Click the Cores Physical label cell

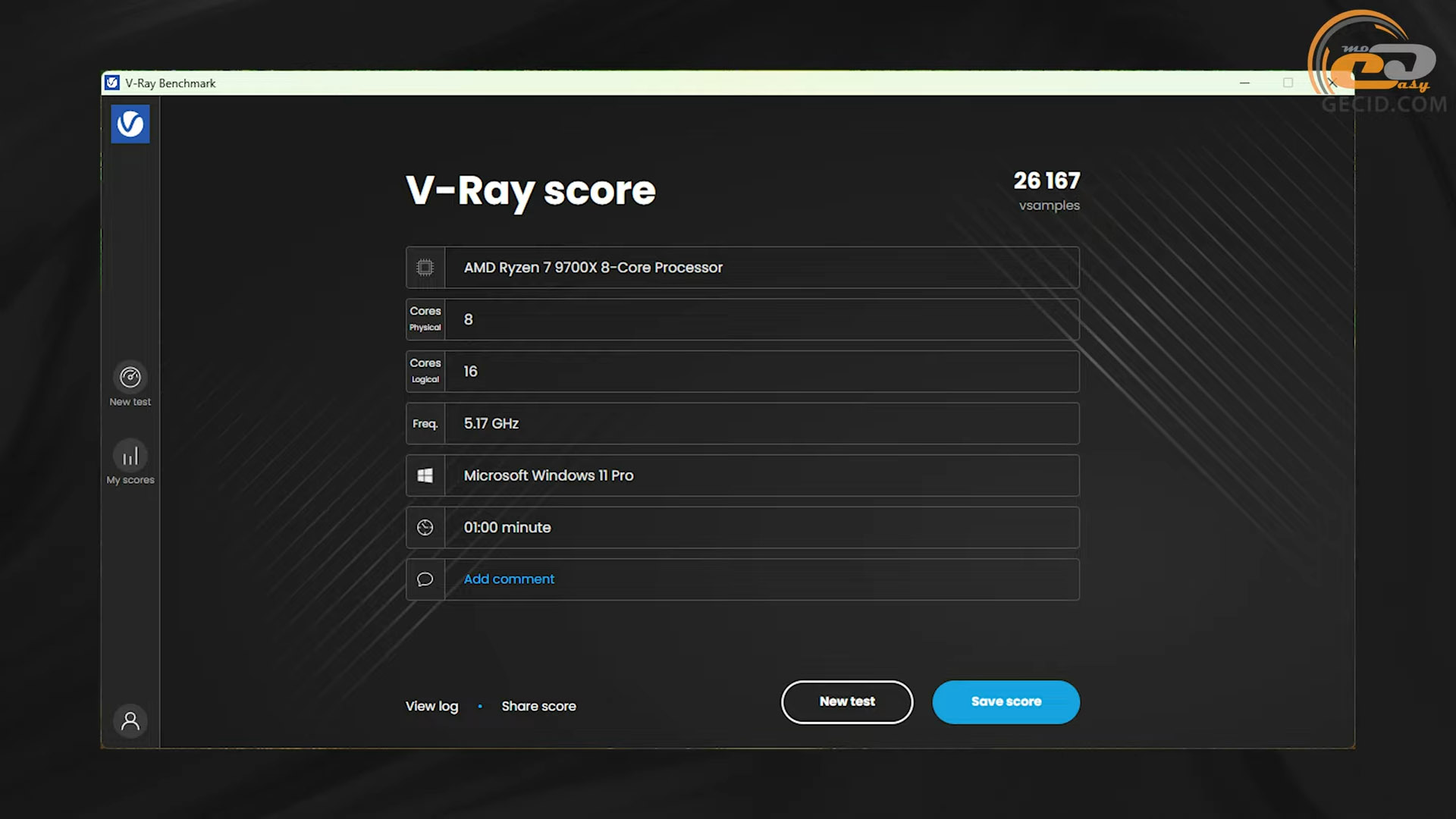(425, 319)
